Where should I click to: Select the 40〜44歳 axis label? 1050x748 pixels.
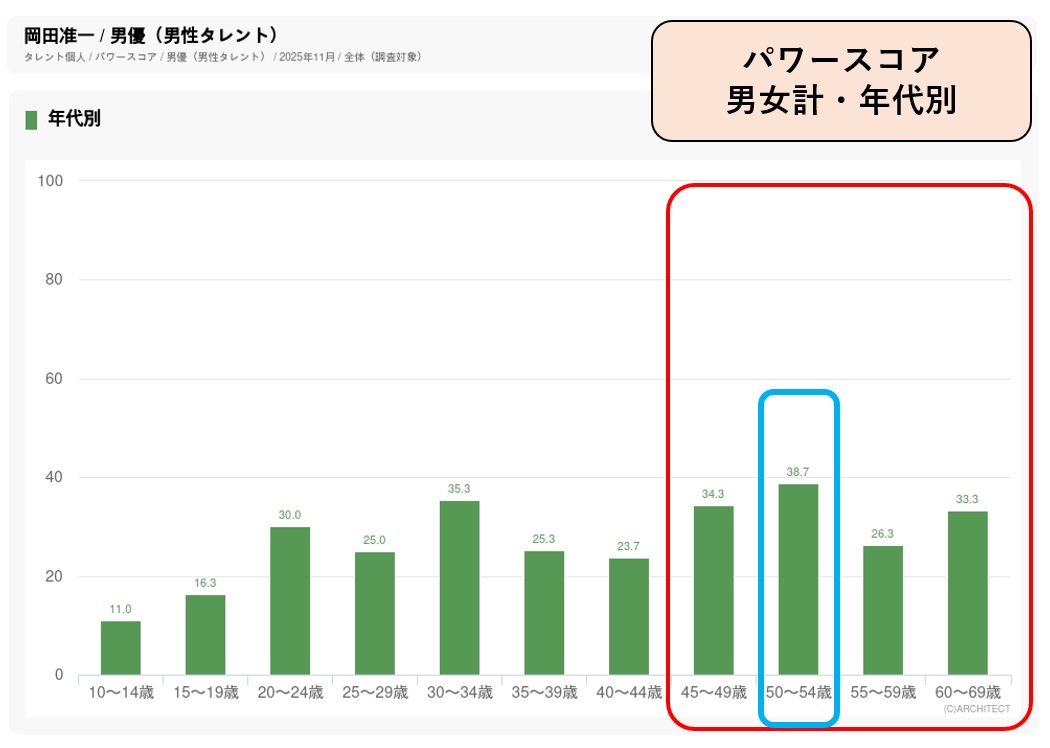click(x=629, y=692)
